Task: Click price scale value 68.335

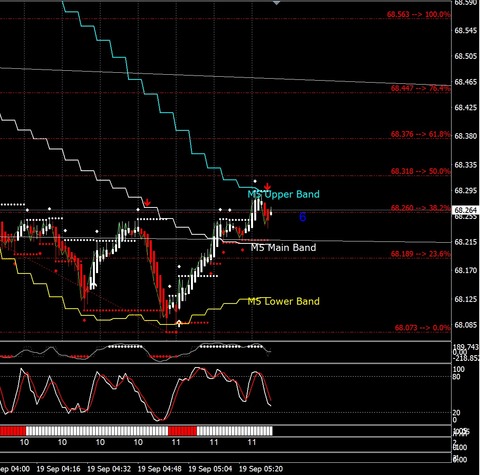Action: pos(466,165)
